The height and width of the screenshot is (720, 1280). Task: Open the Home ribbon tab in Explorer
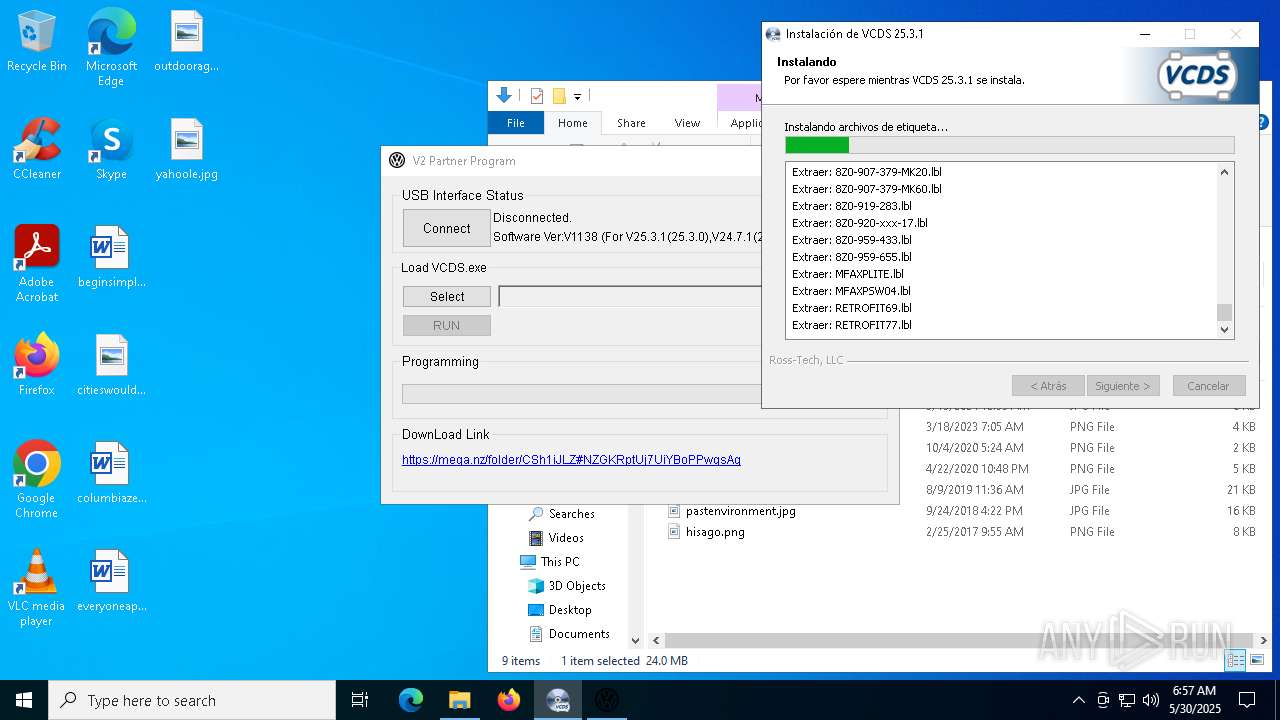(573, 123)
